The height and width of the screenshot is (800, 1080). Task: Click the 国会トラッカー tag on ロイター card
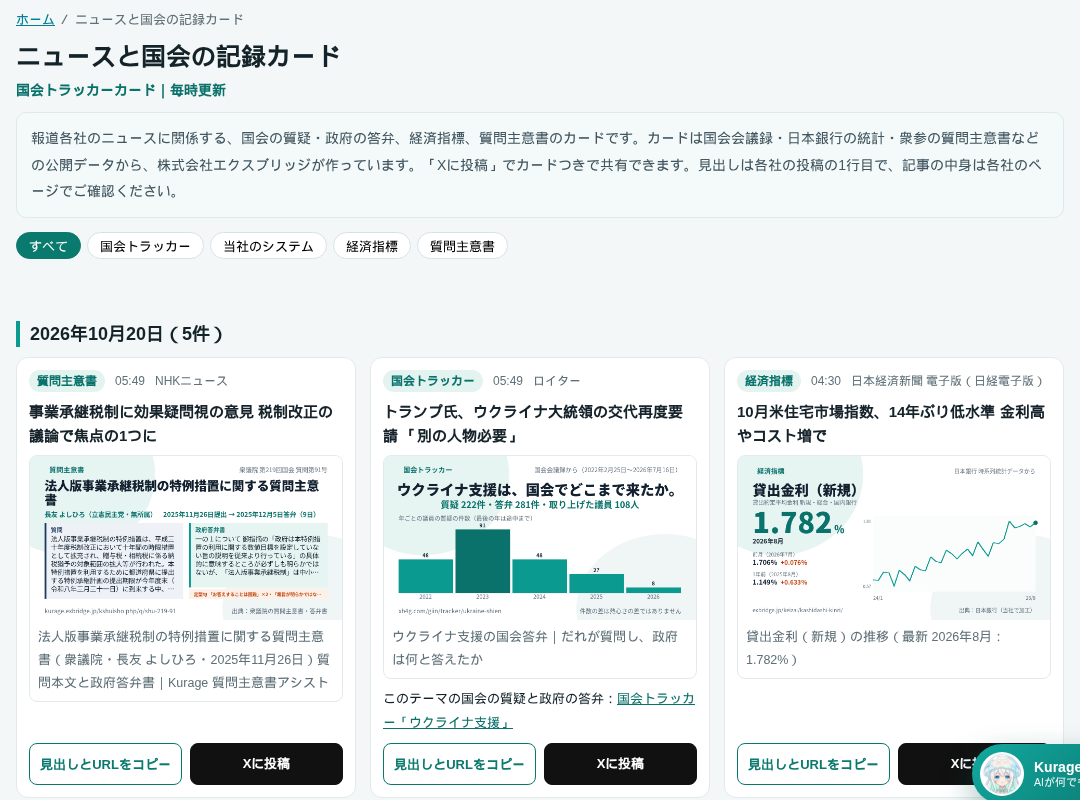pos(433,380)
